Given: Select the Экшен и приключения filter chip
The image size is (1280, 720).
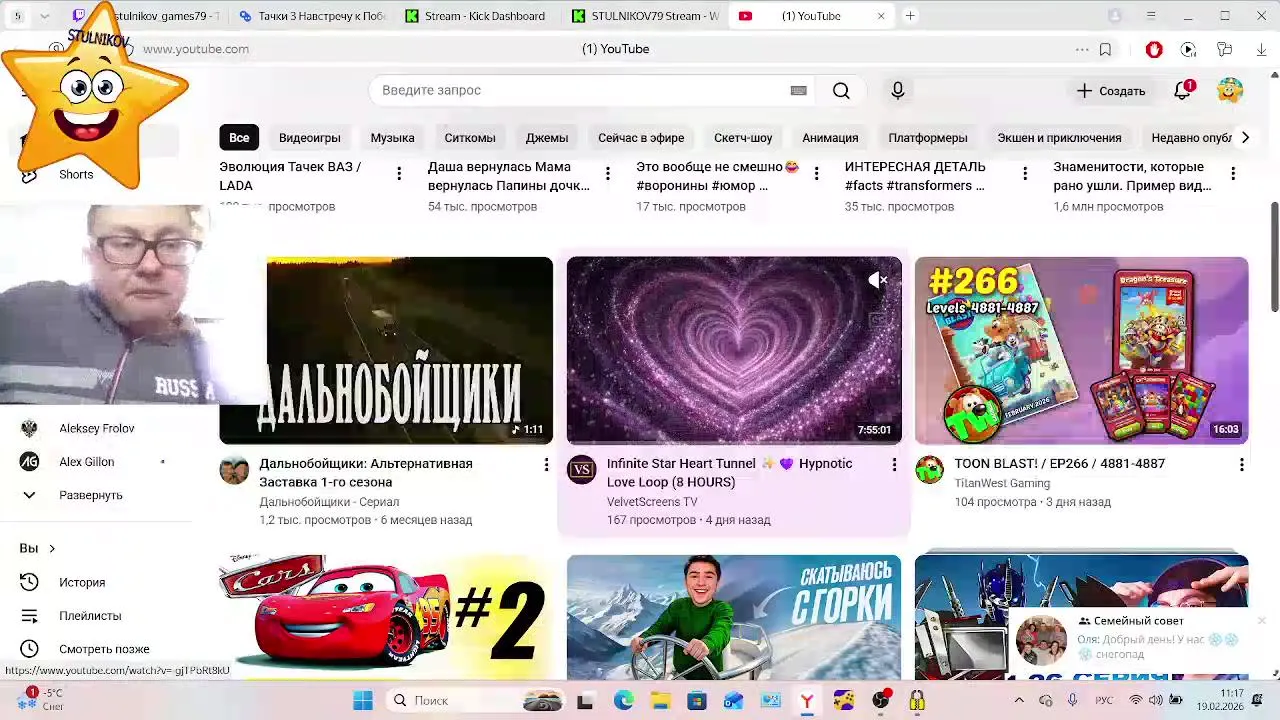Looking at the screenshot, I should coord(1059,138).
